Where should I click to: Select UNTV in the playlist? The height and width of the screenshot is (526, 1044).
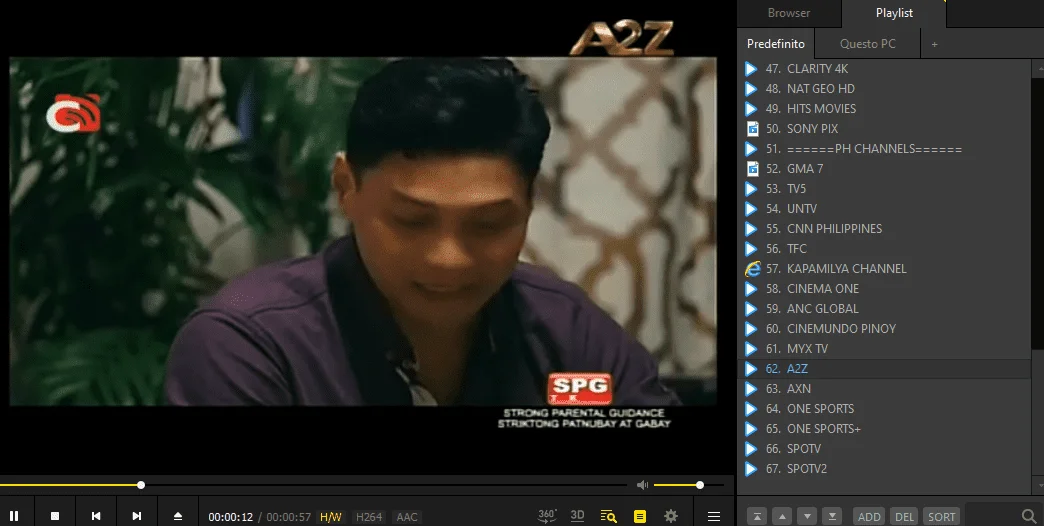[x=884, y=208]
